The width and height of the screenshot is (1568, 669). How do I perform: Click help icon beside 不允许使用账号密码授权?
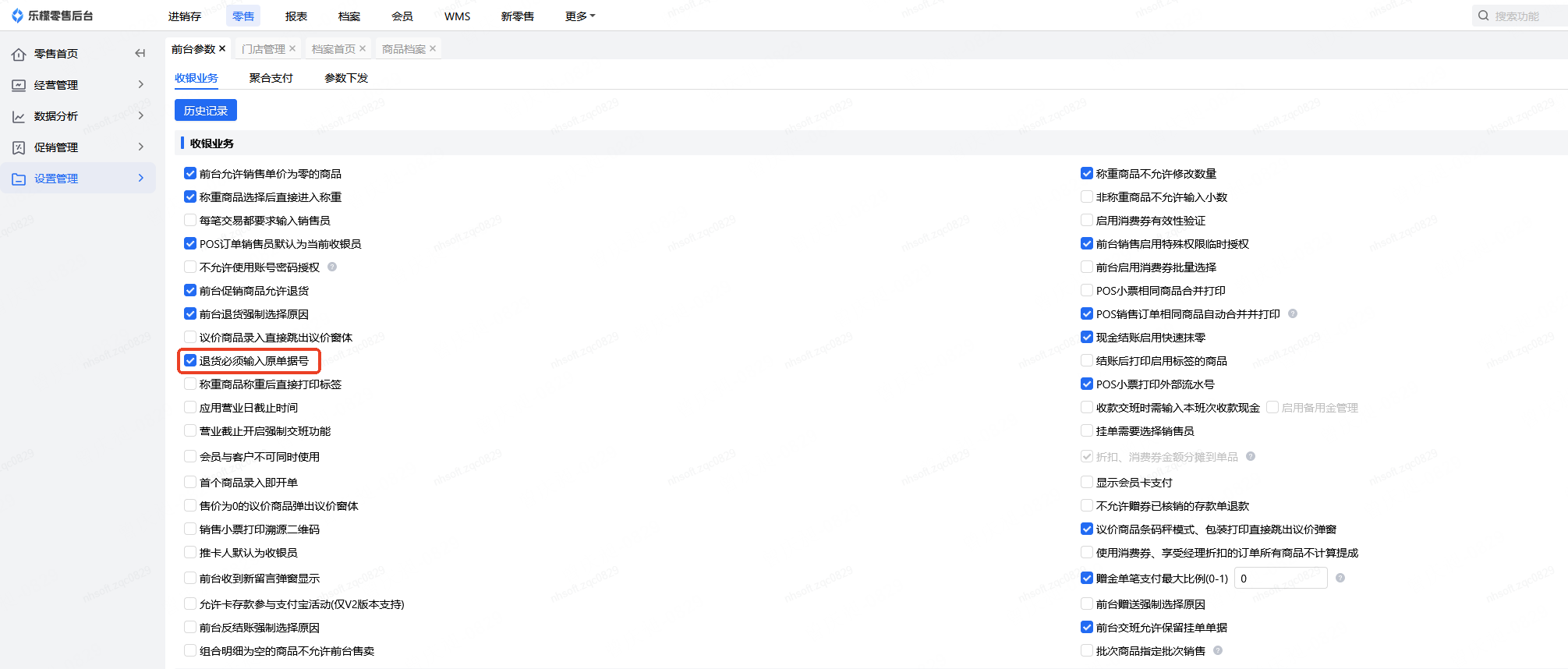click(x=332, y=267)
